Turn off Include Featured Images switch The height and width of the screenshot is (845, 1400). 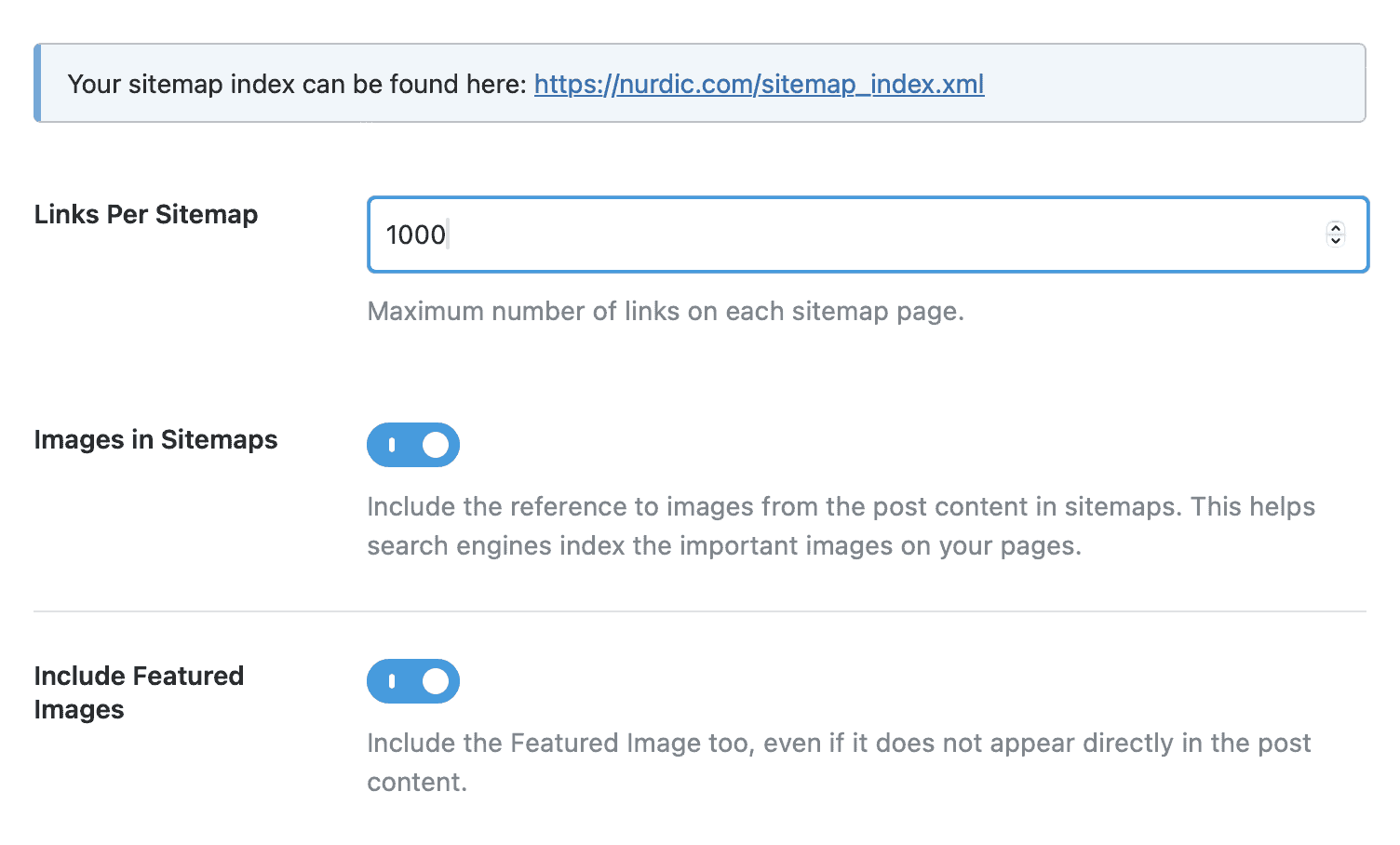tap(413, 681)
